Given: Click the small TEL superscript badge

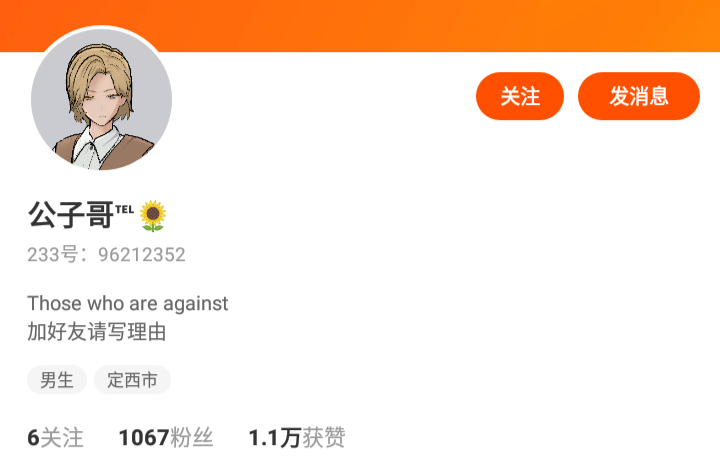Looking at the screenshot, I should click(124, 209).
